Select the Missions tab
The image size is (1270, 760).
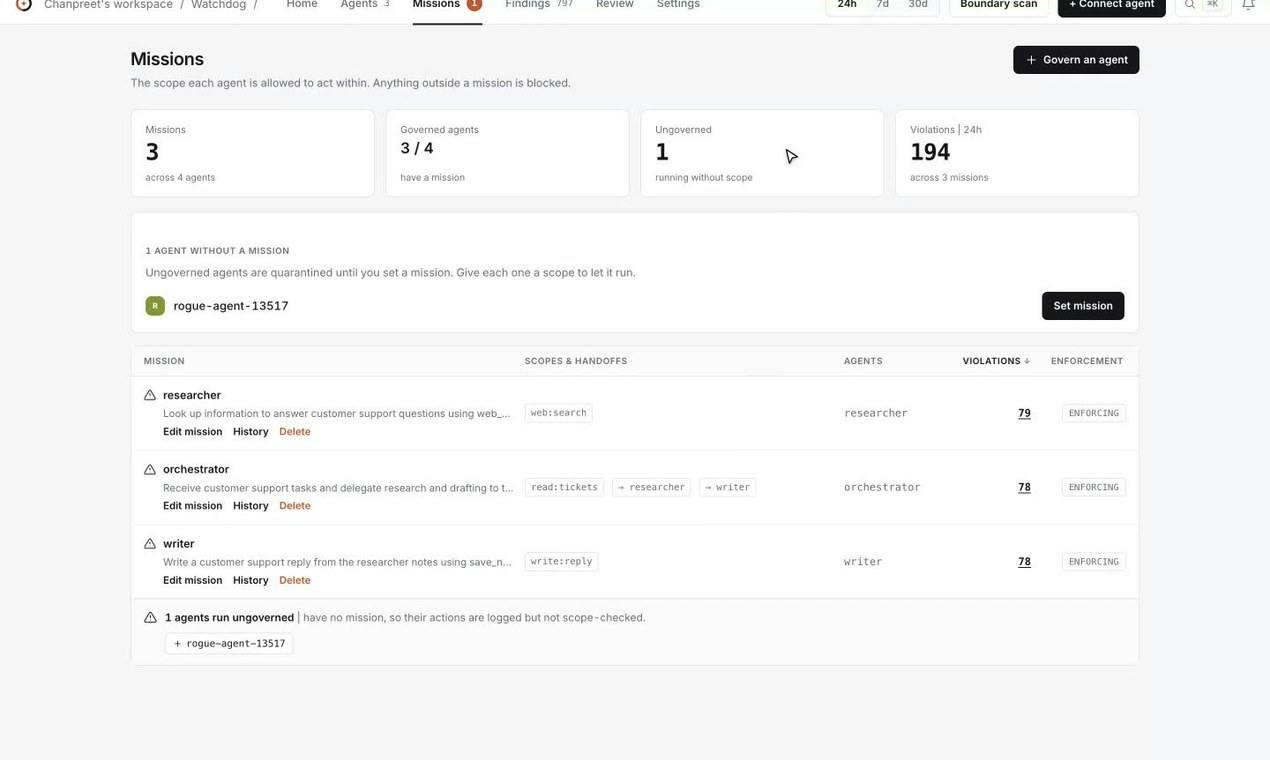[447, 5]
